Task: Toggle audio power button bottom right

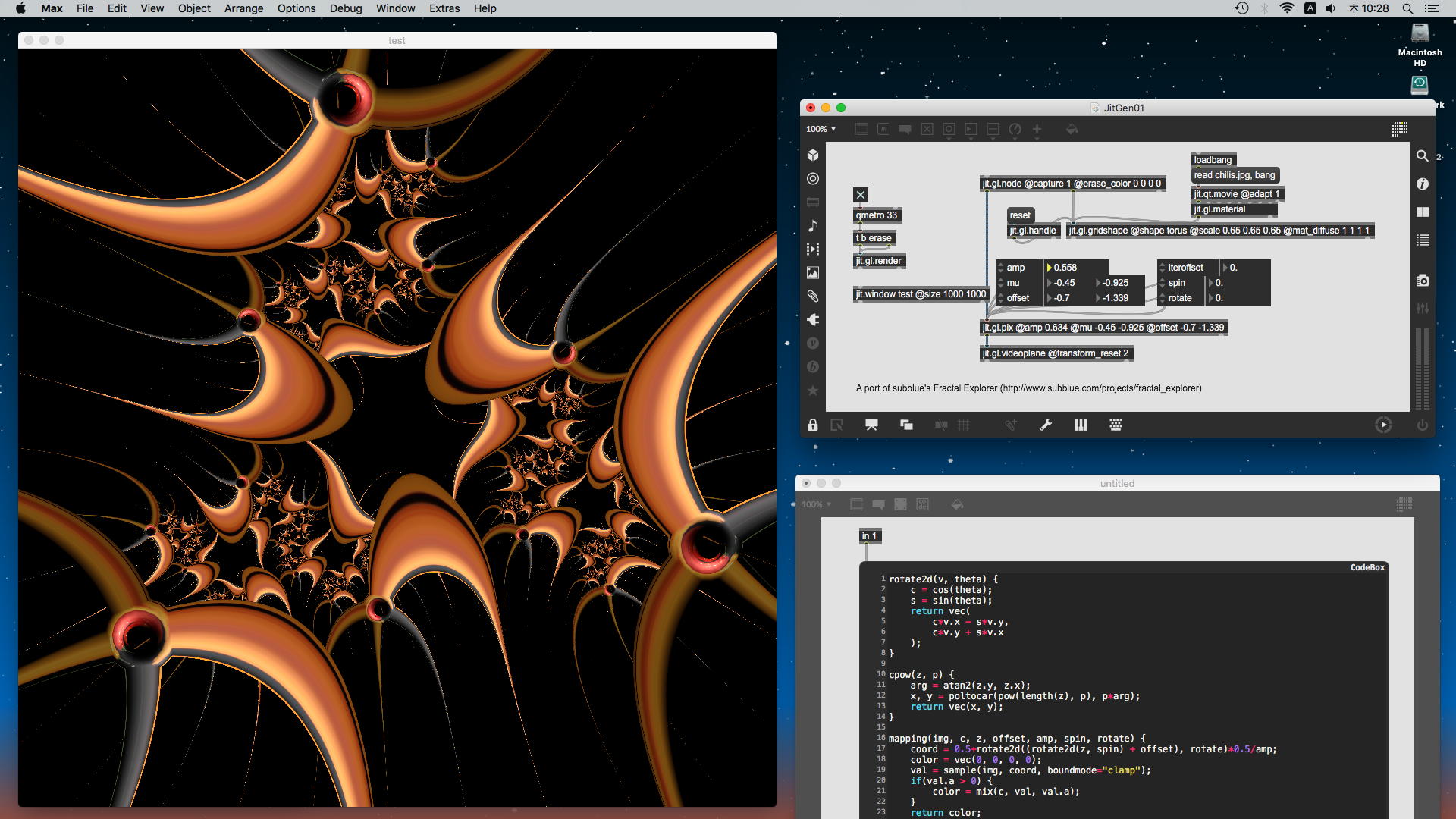Action: click(x=1423, y=425)
